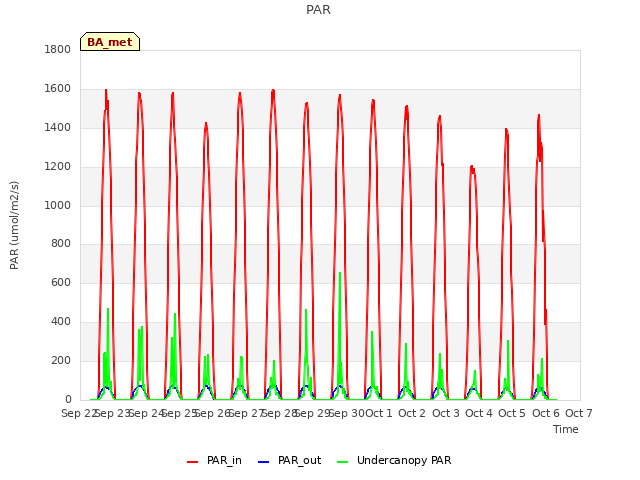Toggle the PAR_in legend entry

(214, 460)
